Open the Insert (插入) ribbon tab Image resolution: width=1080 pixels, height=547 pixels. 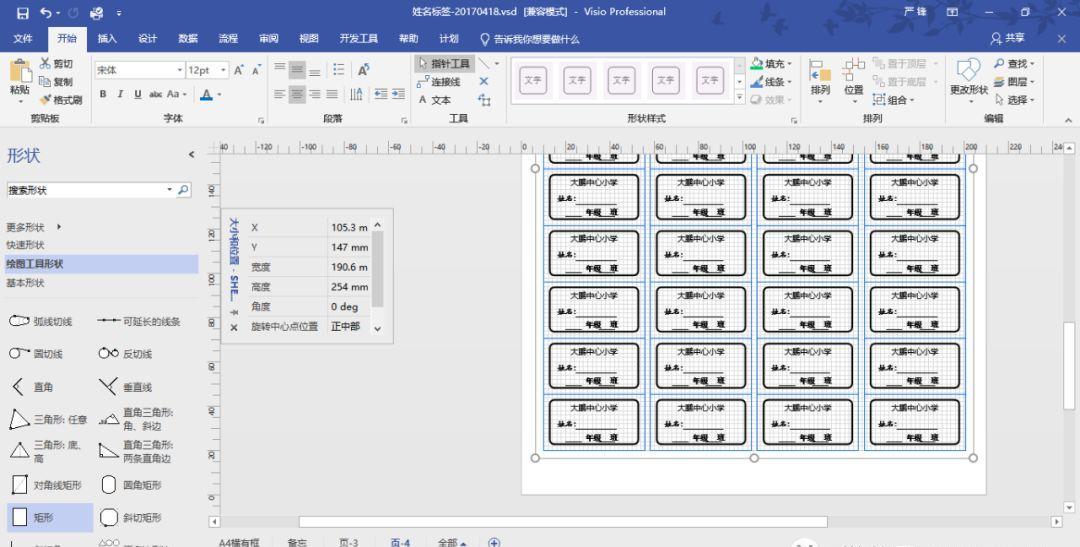(x=107, y=38)
